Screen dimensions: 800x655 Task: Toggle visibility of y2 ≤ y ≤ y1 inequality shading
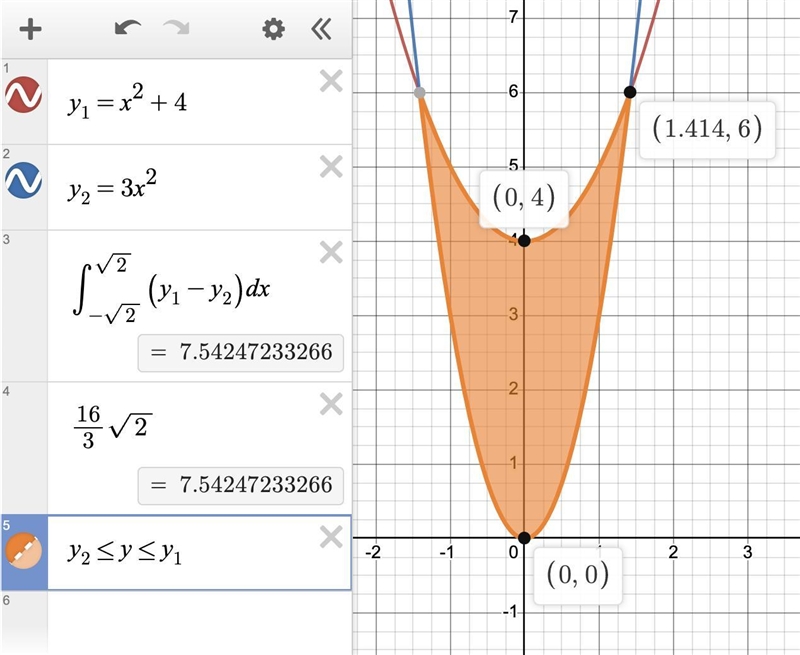click(x=23, y=551)
